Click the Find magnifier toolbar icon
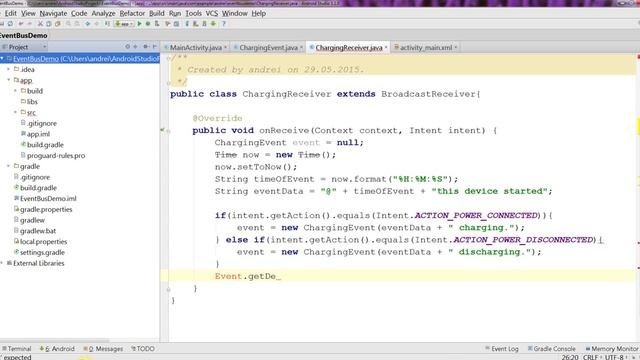This screenshot has width=640, height=360. coord(68,24)
